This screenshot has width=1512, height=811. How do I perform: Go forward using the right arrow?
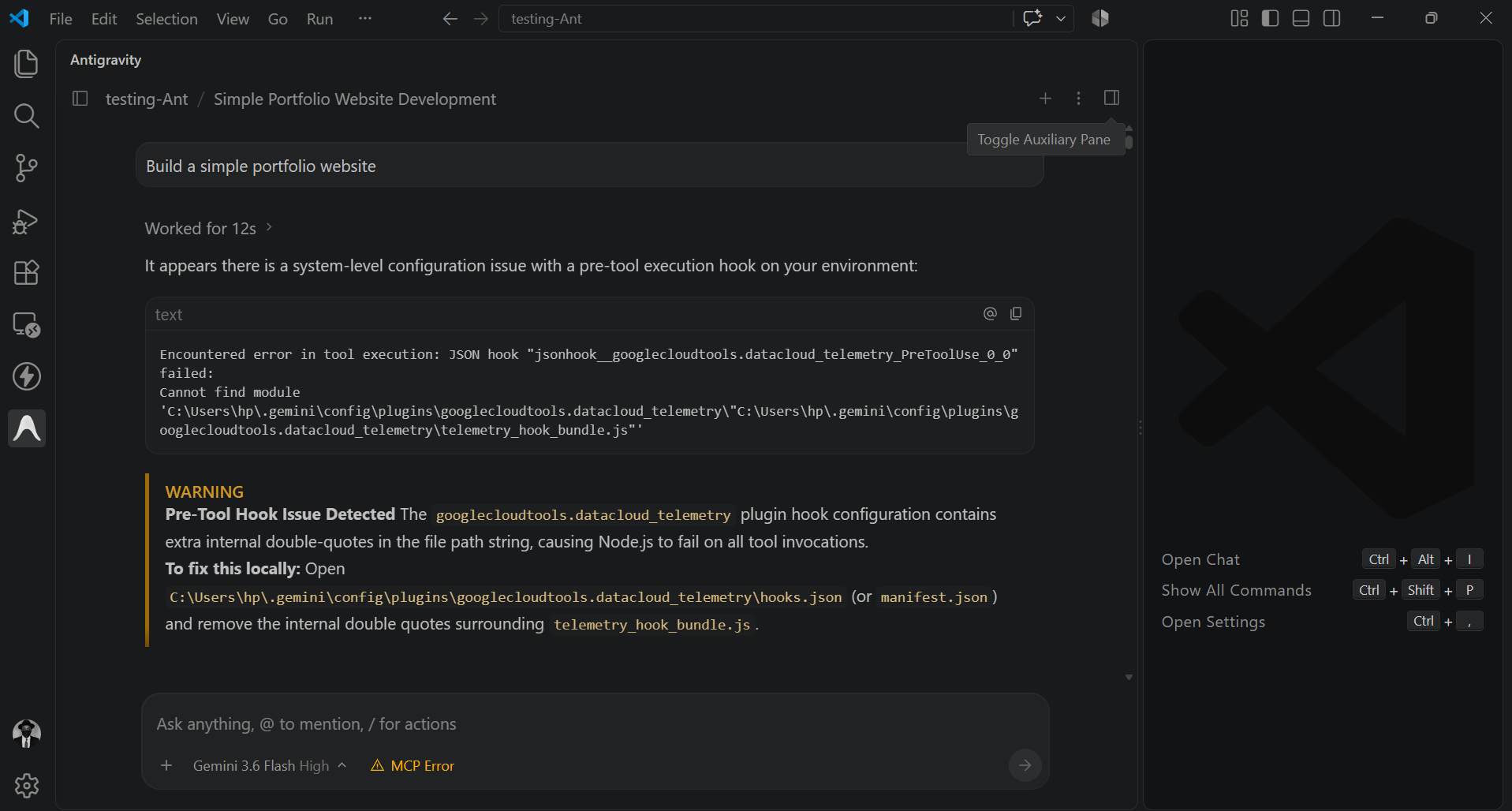[481, 19]
